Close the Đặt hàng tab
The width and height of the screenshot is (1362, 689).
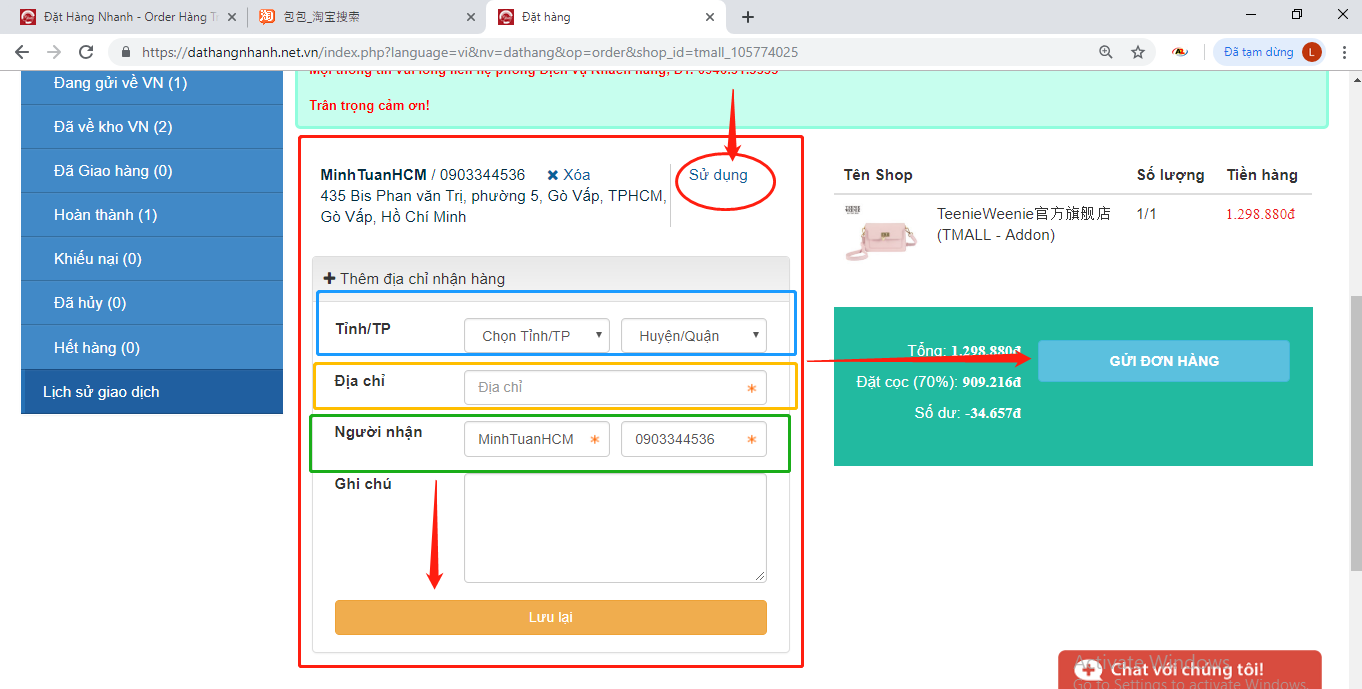click(710, 17)
